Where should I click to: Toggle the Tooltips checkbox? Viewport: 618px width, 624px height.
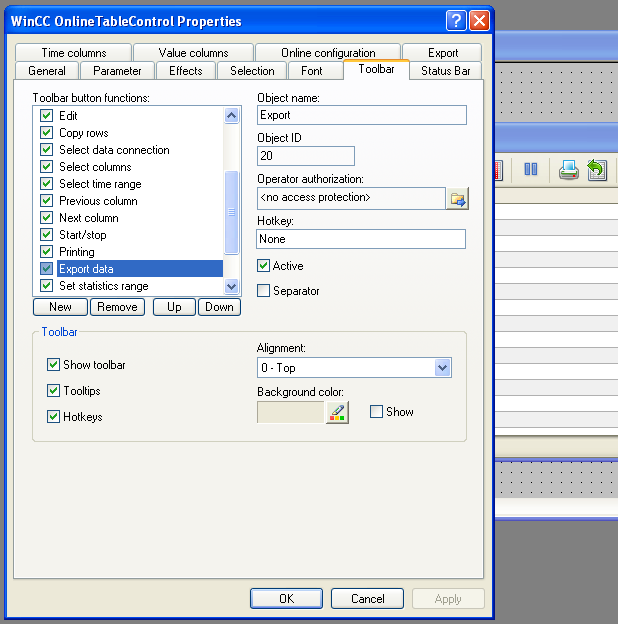[53, 390]
